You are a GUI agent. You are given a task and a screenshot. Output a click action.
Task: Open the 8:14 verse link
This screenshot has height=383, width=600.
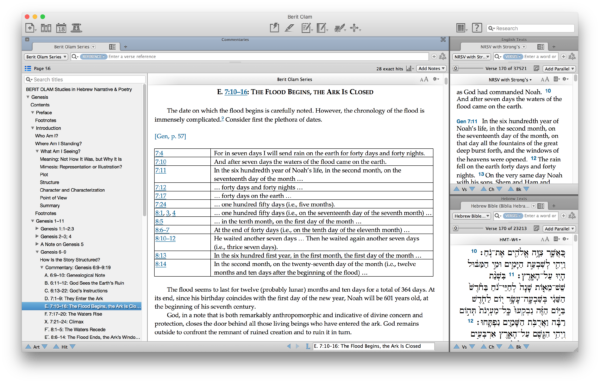pos(161,264)
